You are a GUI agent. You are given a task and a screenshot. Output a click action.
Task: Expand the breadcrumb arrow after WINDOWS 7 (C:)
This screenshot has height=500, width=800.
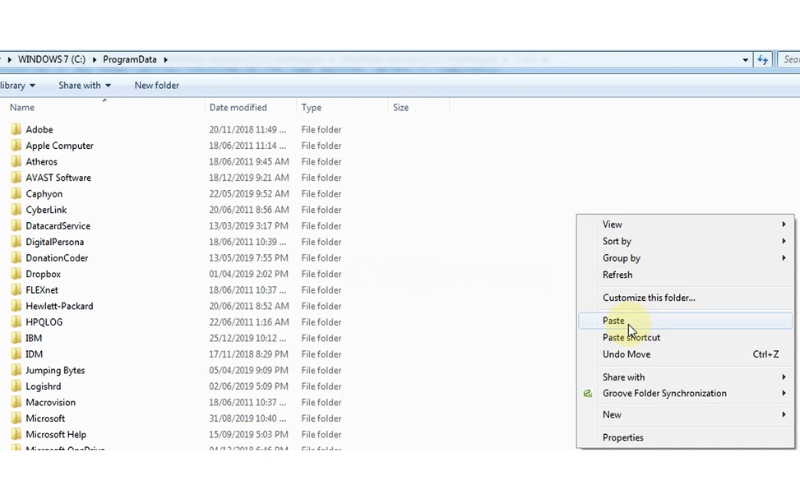[x=94, y=60]
